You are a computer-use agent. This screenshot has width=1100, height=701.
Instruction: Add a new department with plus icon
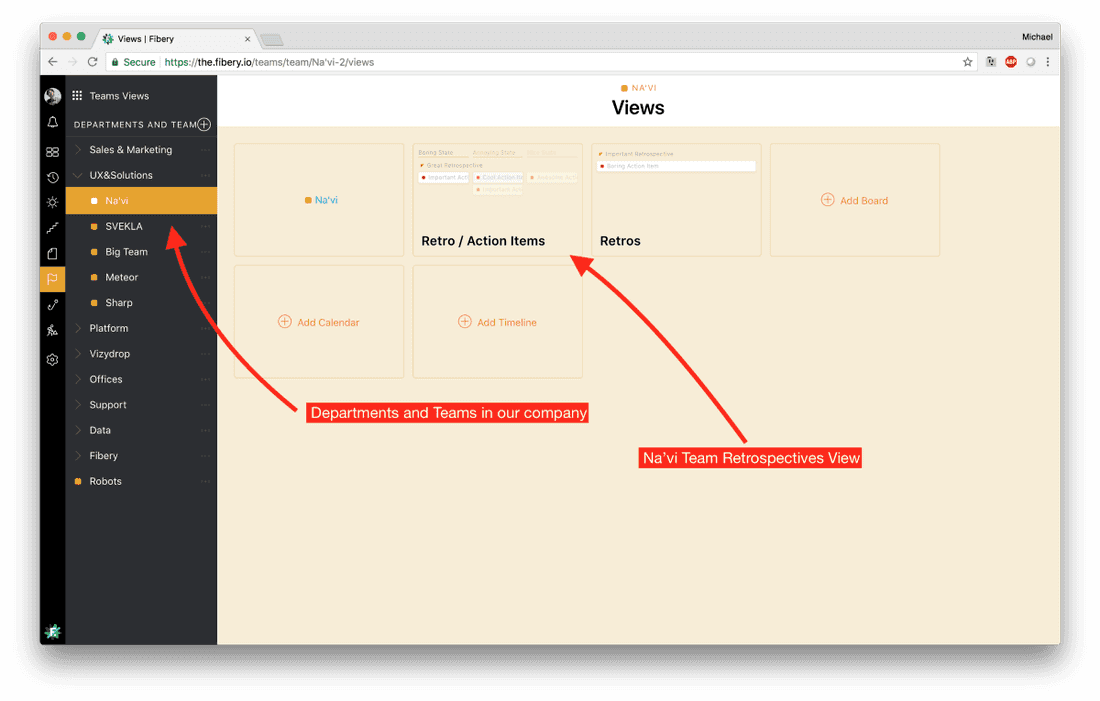pos(204,125)
